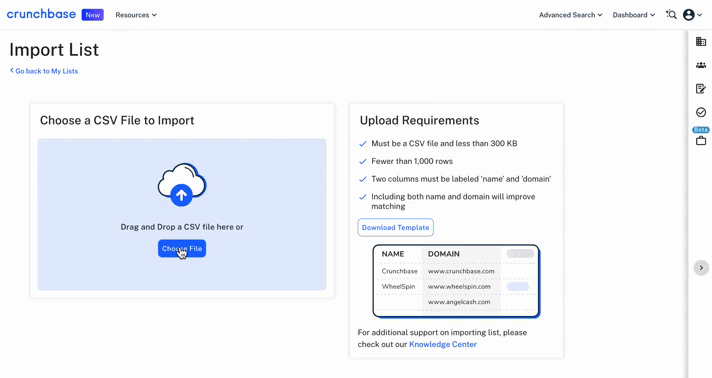Open the user account avatar icon
The image size is (712, 378).
point(689,15)
